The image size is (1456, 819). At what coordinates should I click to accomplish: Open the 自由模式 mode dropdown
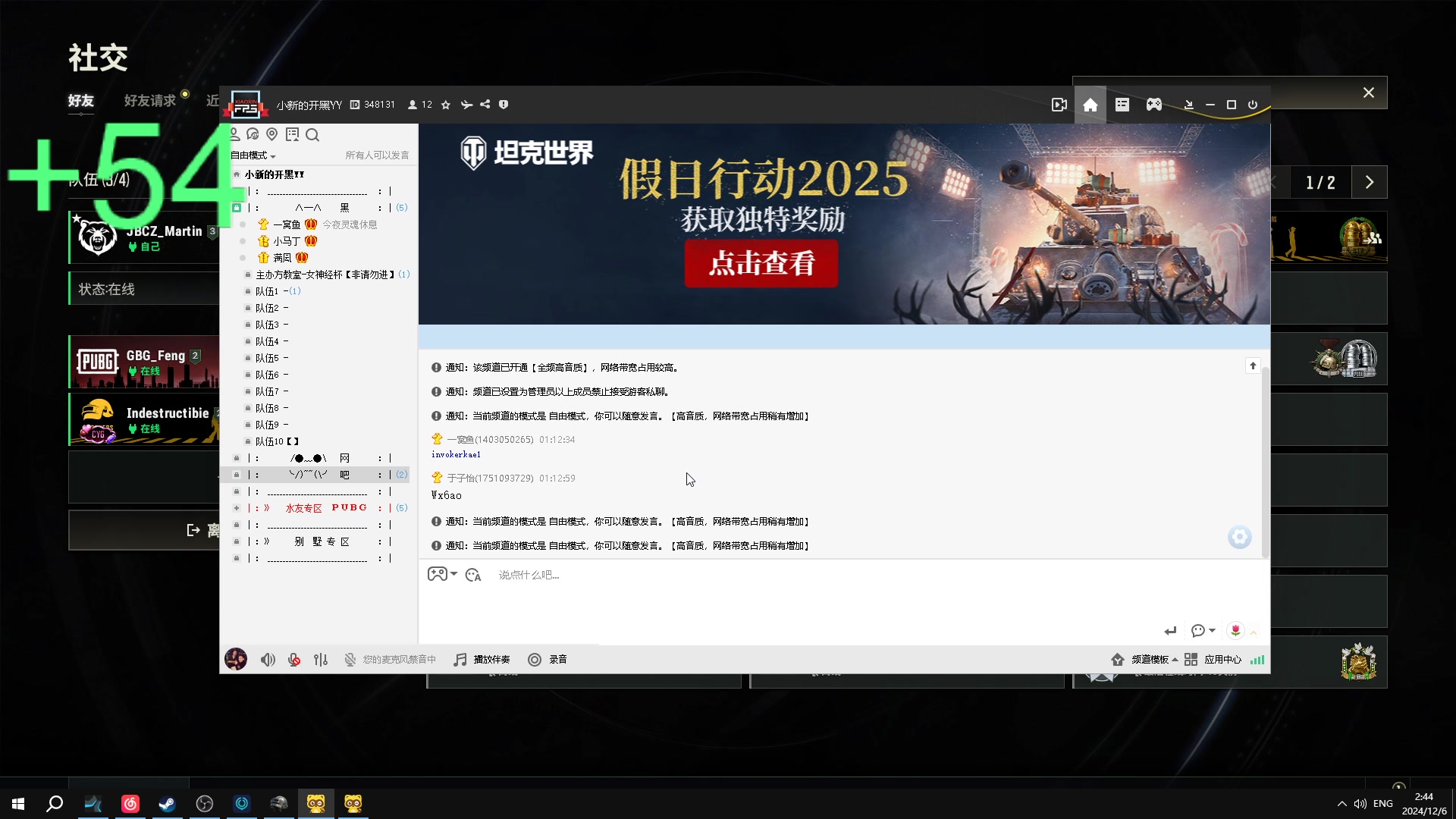pos(251,155)
